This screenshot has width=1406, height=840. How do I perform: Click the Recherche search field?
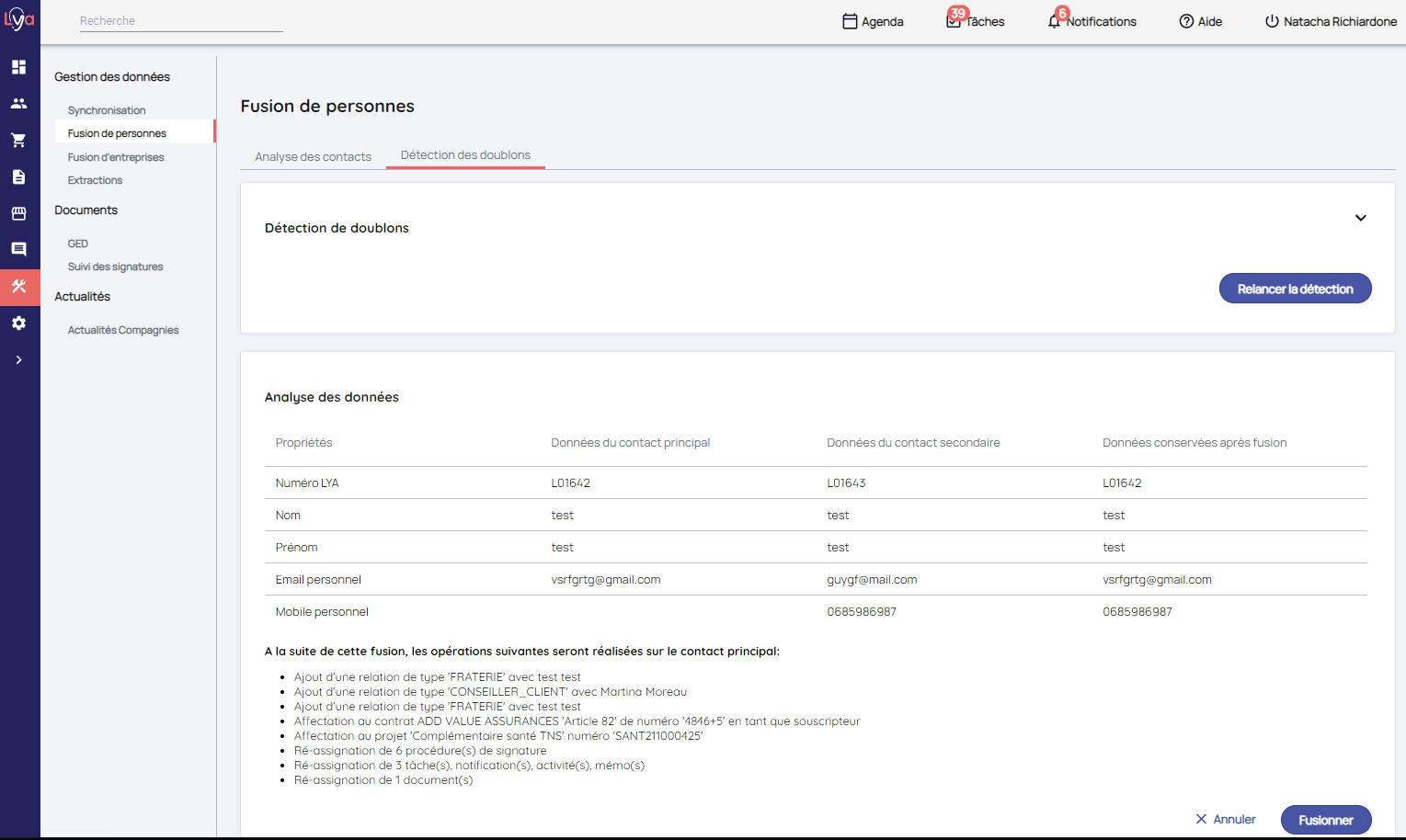point(180,21)
